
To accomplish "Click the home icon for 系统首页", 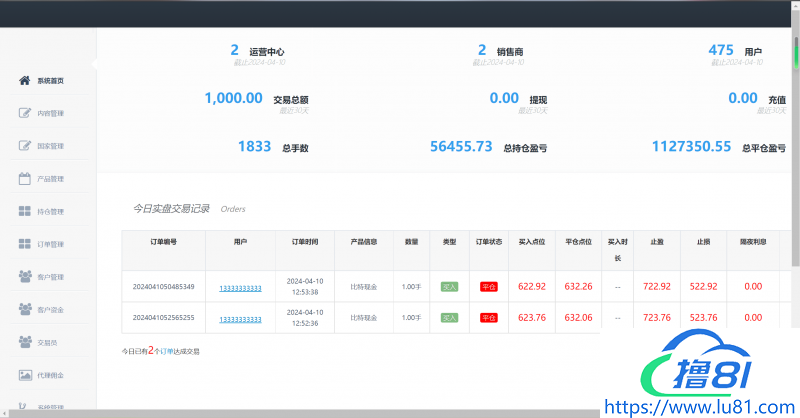I will click(25, 80).
